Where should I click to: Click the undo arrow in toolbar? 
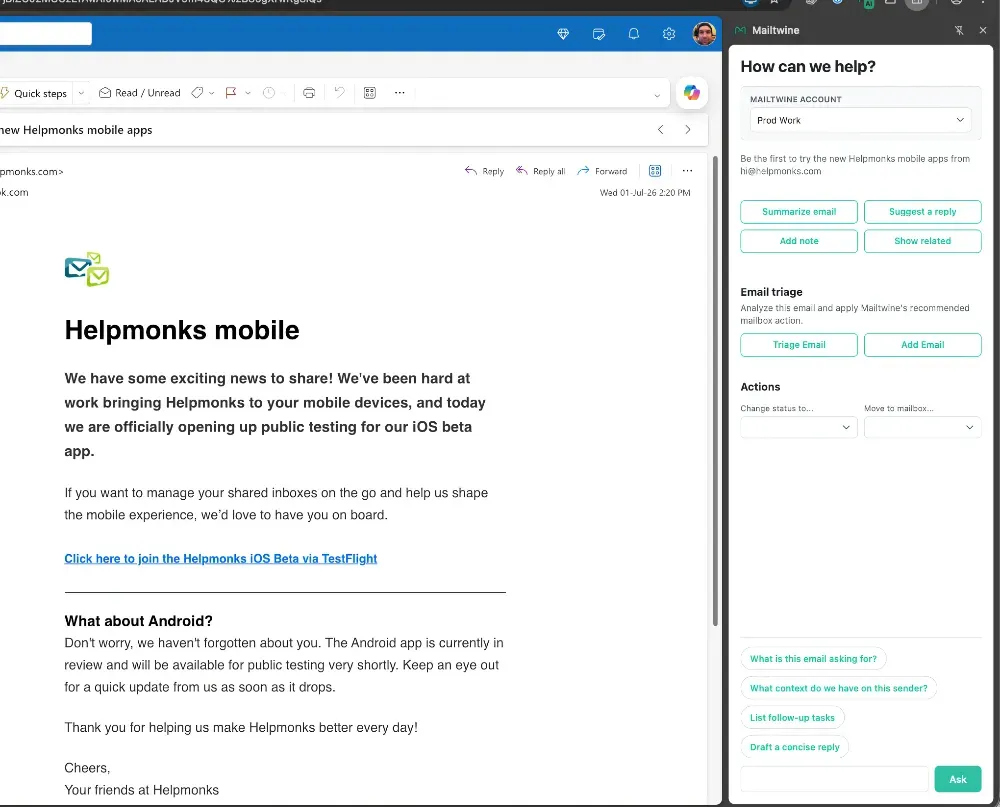[x=339, y=93]
